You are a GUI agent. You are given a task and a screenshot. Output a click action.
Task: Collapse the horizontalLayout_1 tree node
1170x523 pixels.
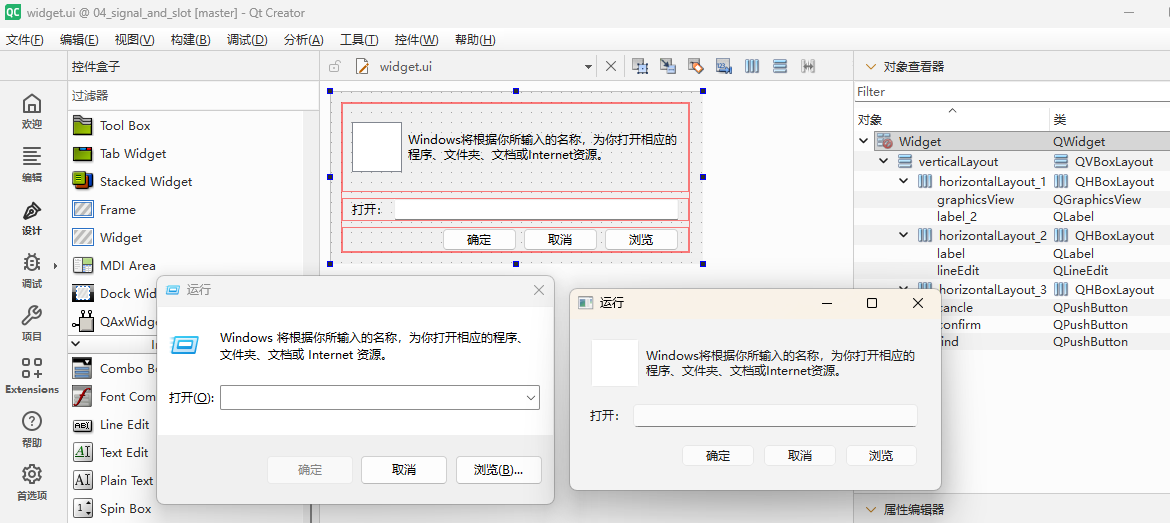(x=904, y=181)
